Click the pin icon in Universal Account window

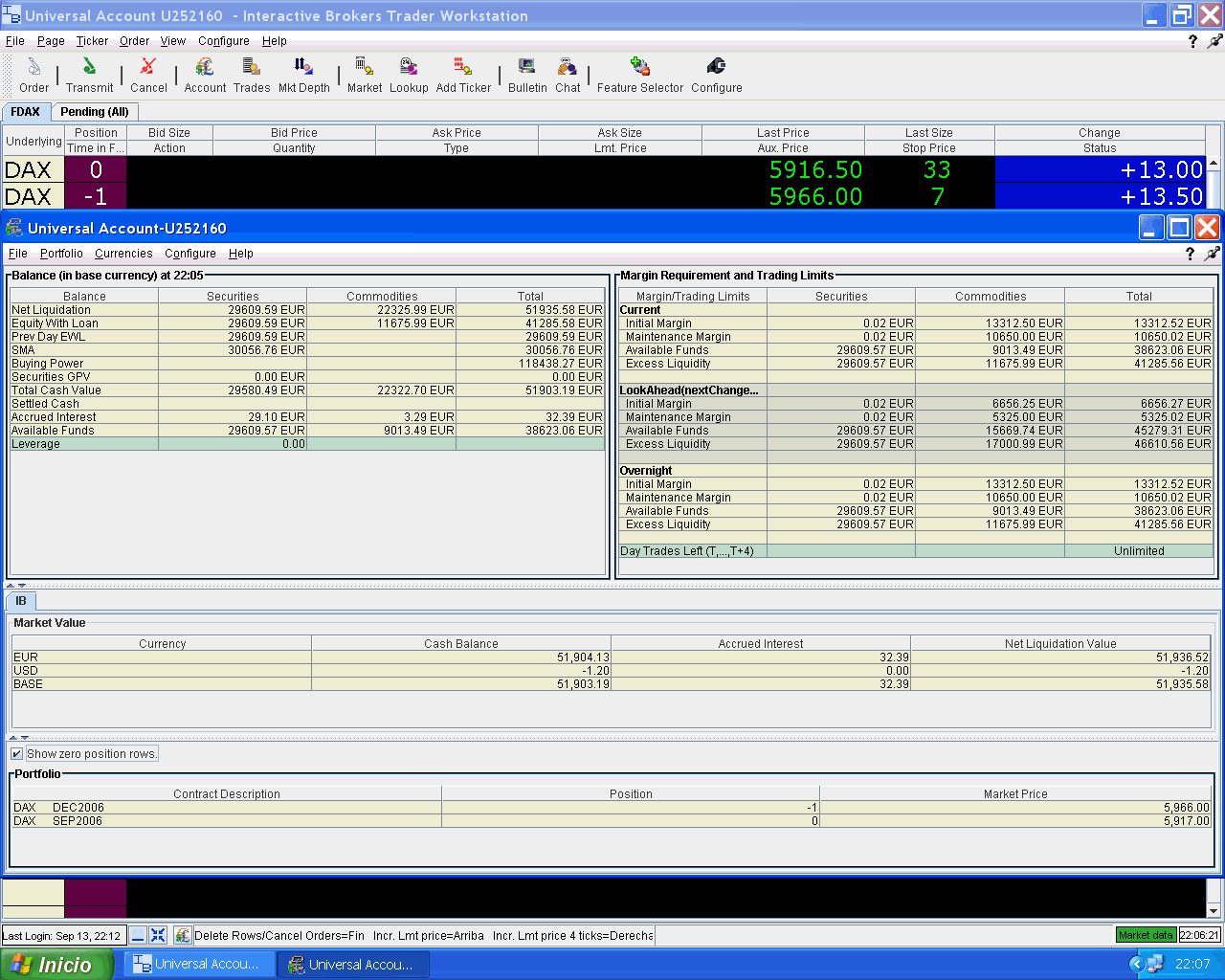pyautogui.click(x=1212, y=254)
